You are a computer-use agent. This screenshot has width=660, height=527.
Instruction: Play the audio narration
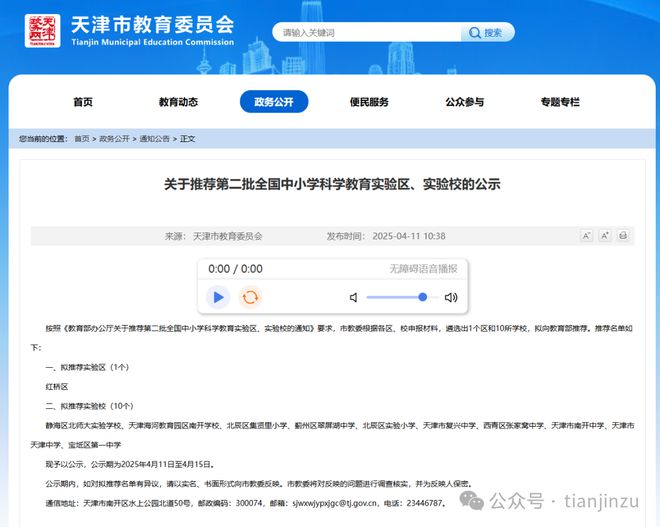point(218,297)
